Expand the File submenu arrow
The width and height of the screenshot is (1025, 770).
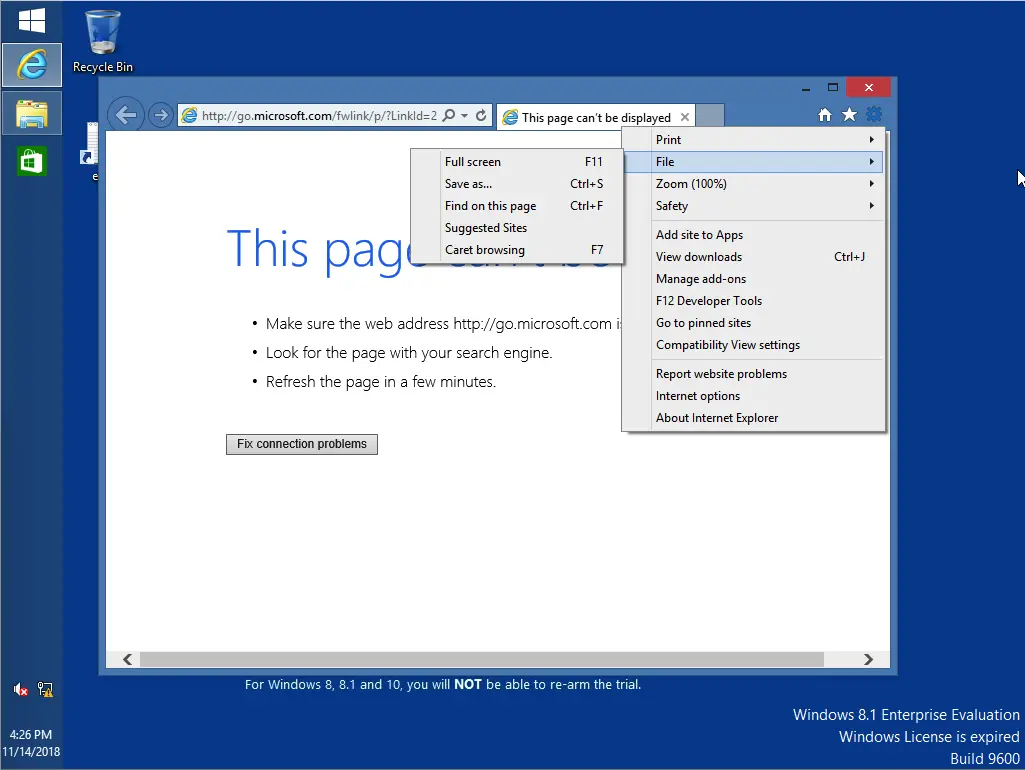pos(871,161)
